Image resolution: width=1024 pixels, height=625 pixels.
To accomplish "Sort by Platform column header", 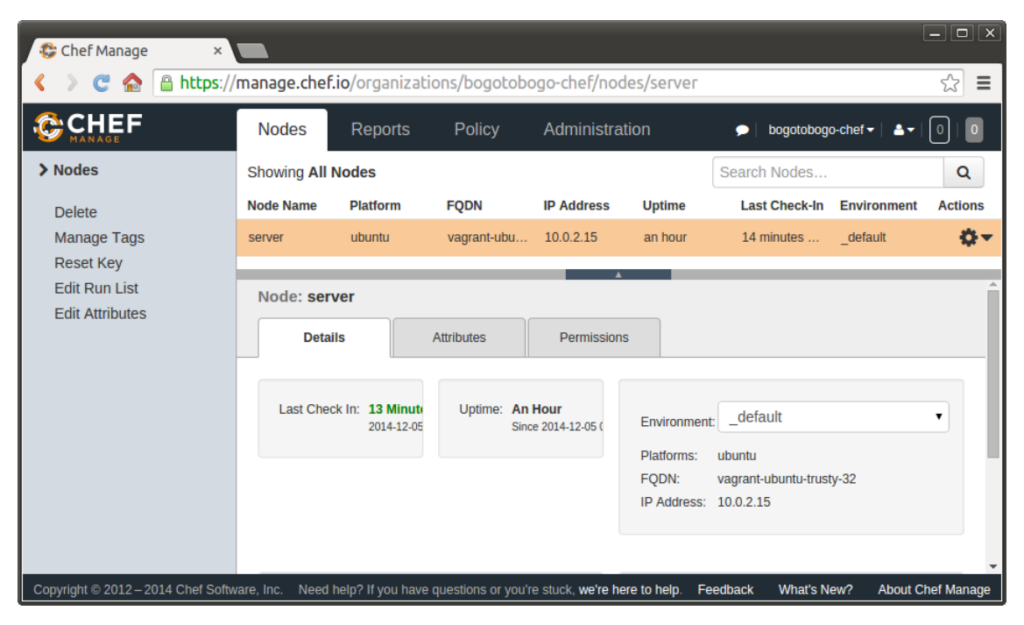I will (x=375, y=206).
